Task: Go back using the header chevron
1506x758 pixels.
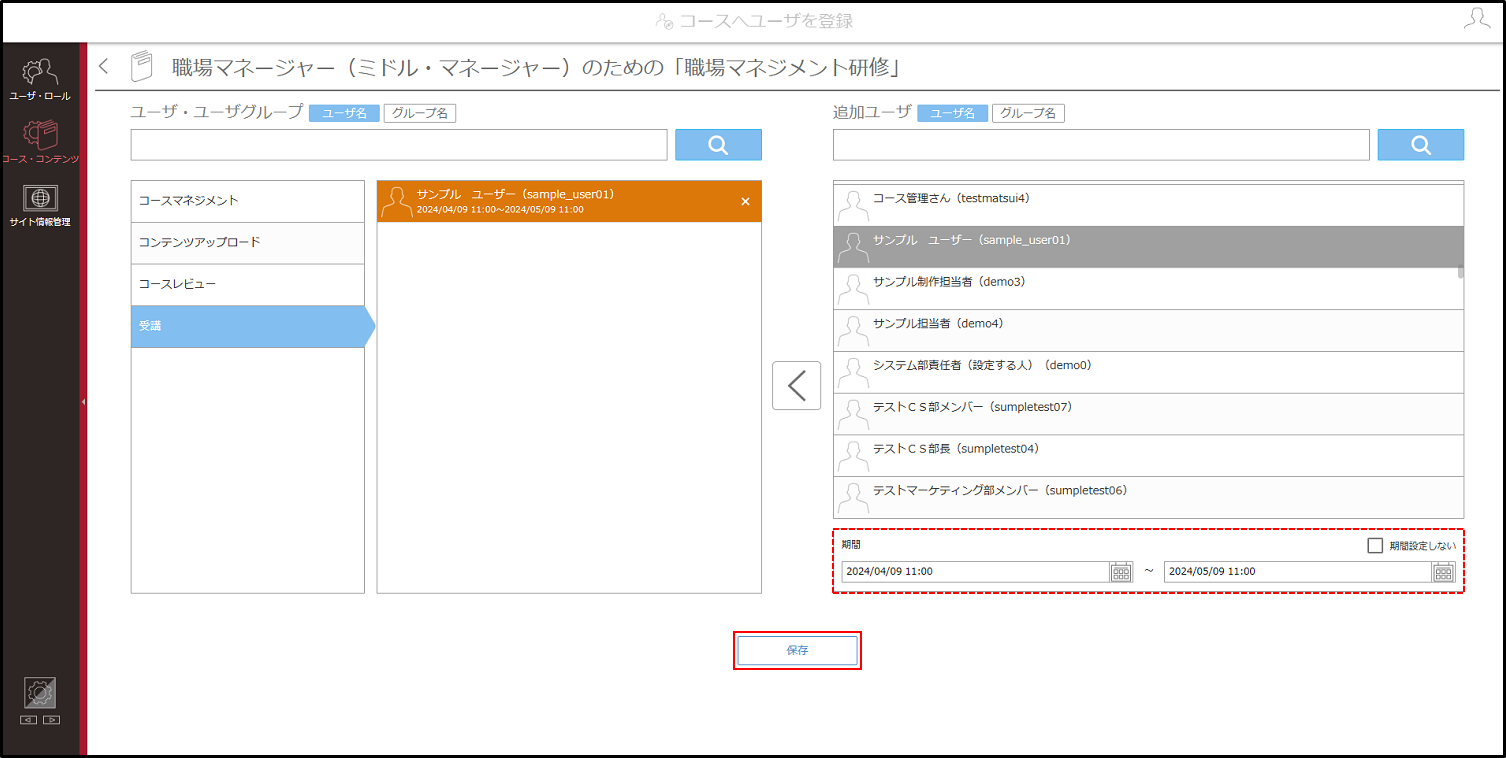Action: (104, 67)
